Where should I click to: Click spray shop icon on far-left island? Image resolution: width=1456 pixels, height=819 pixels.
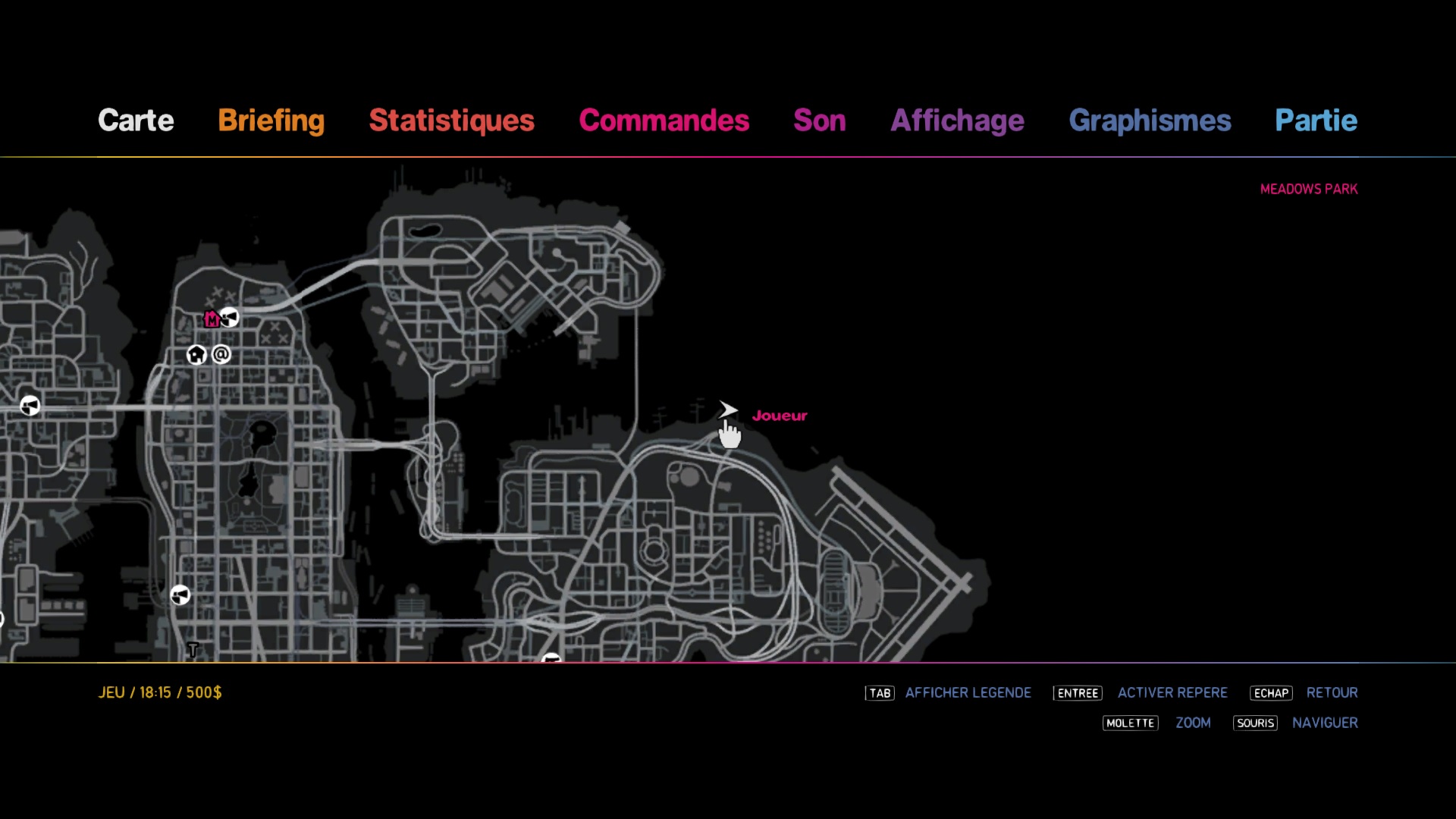[30, 406]
